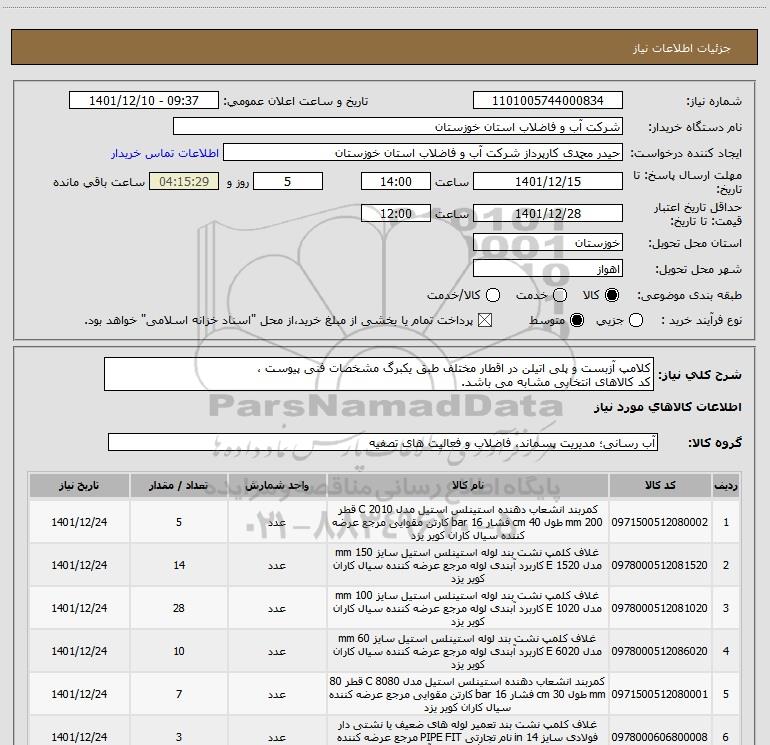Select the کالا radio button
This screenshot has width=770, height=745.
(612, 295)
